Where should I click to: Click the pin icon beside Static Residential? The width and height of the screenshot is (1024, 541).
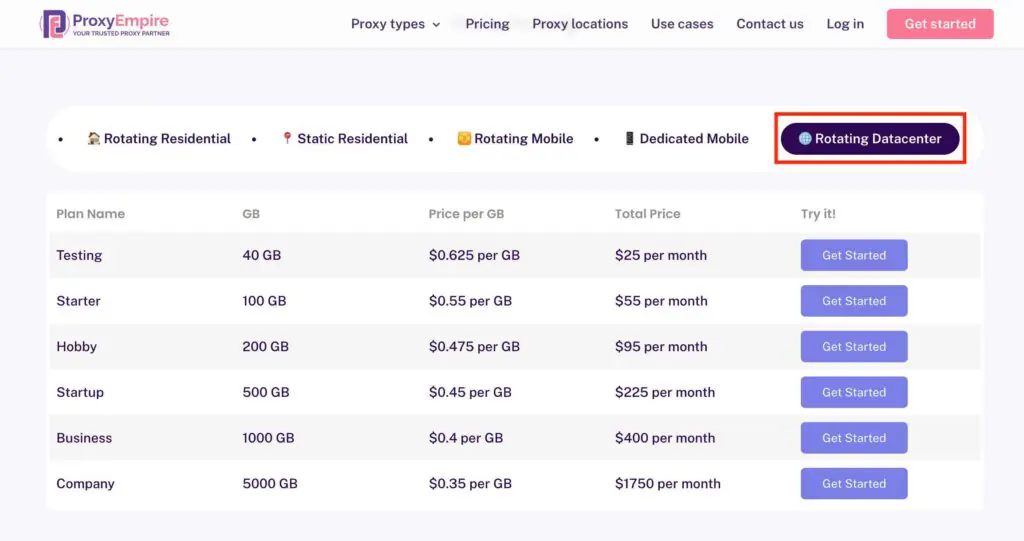tap(287, 139)
